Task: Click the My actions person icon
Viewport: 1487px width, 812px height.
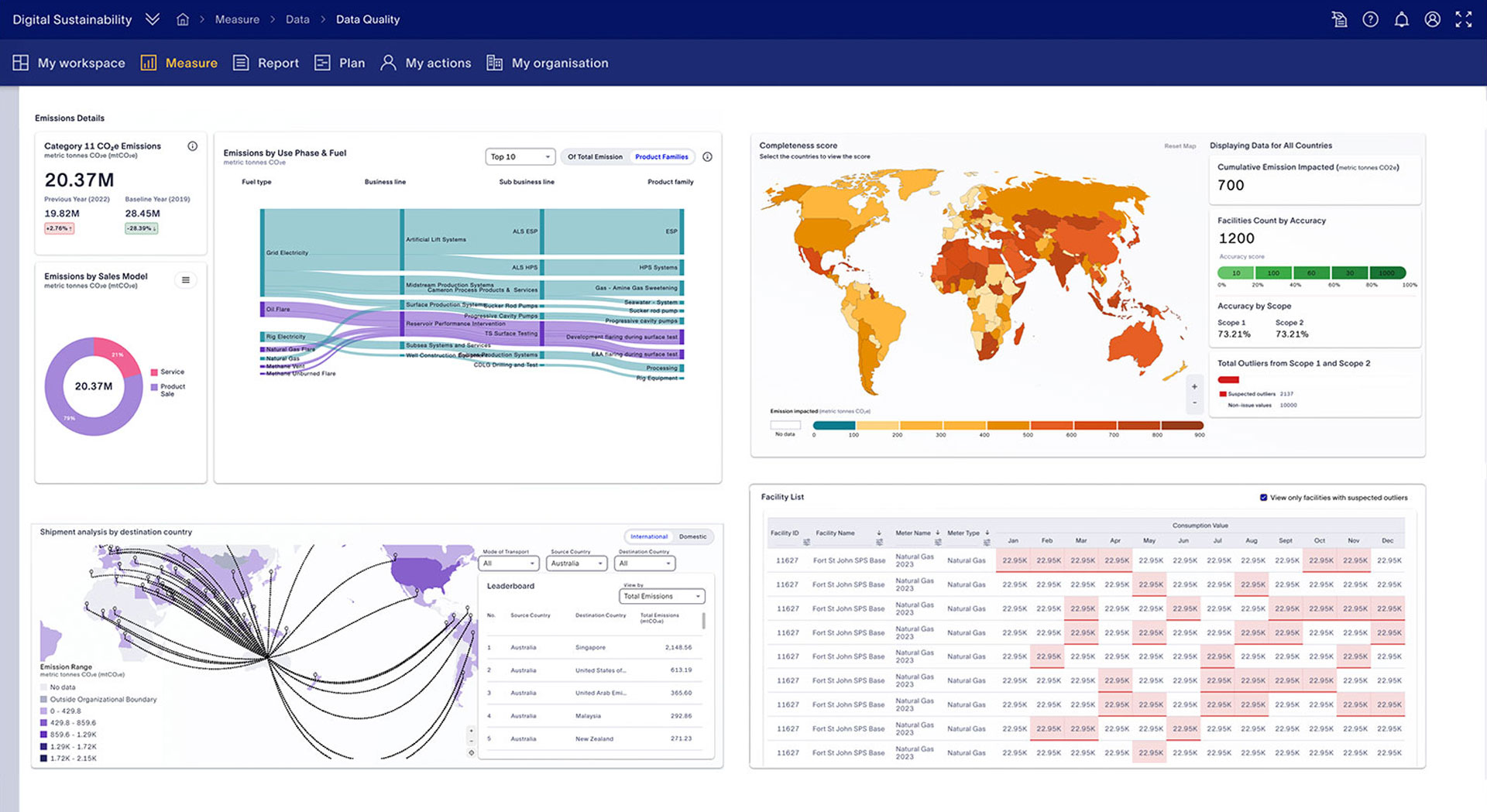Action: (388, 63)
